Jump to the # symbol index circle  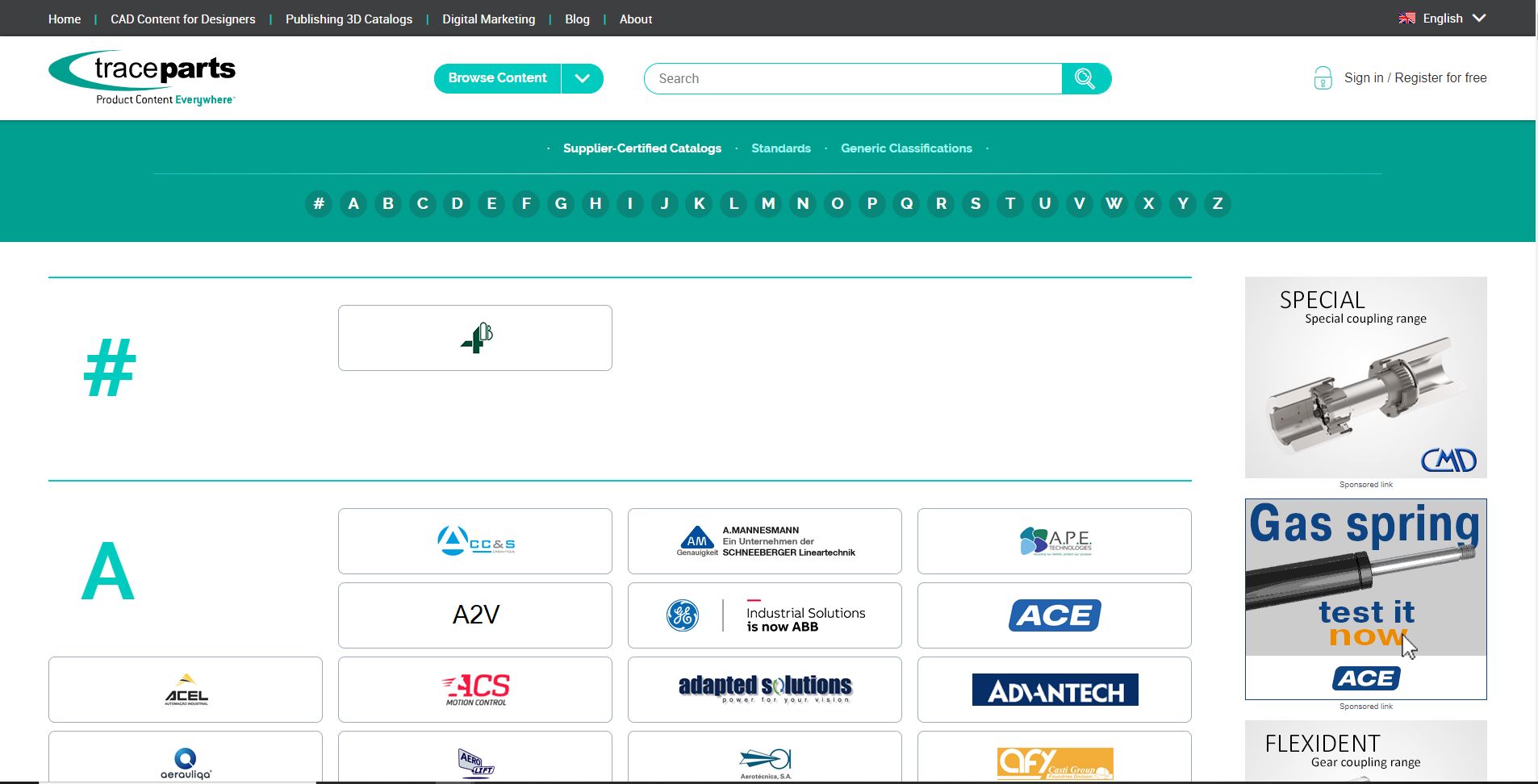click(x=319, y=203)
